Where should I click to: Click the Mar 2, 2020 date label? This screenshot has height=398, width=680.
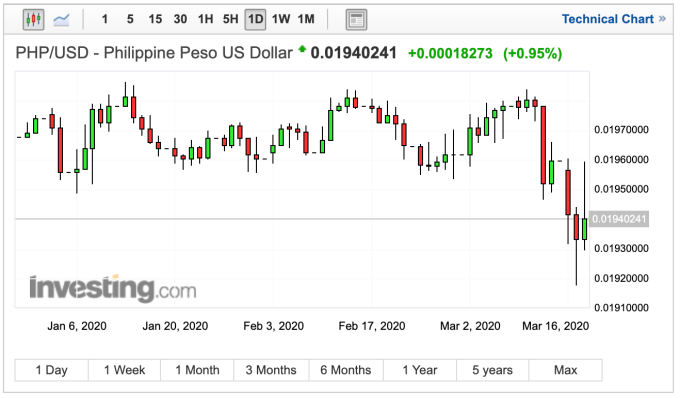[x=470, y=326]
